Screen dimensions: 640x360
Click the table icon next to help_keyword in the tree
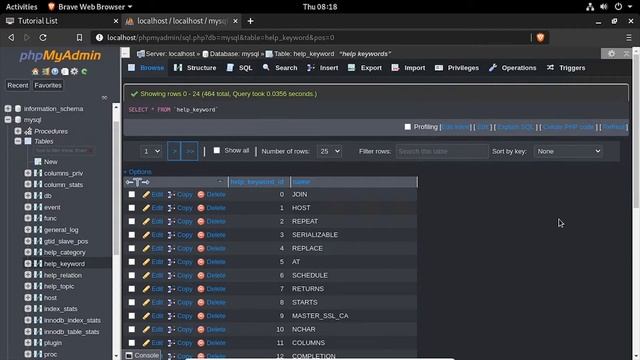pos(38,264)
